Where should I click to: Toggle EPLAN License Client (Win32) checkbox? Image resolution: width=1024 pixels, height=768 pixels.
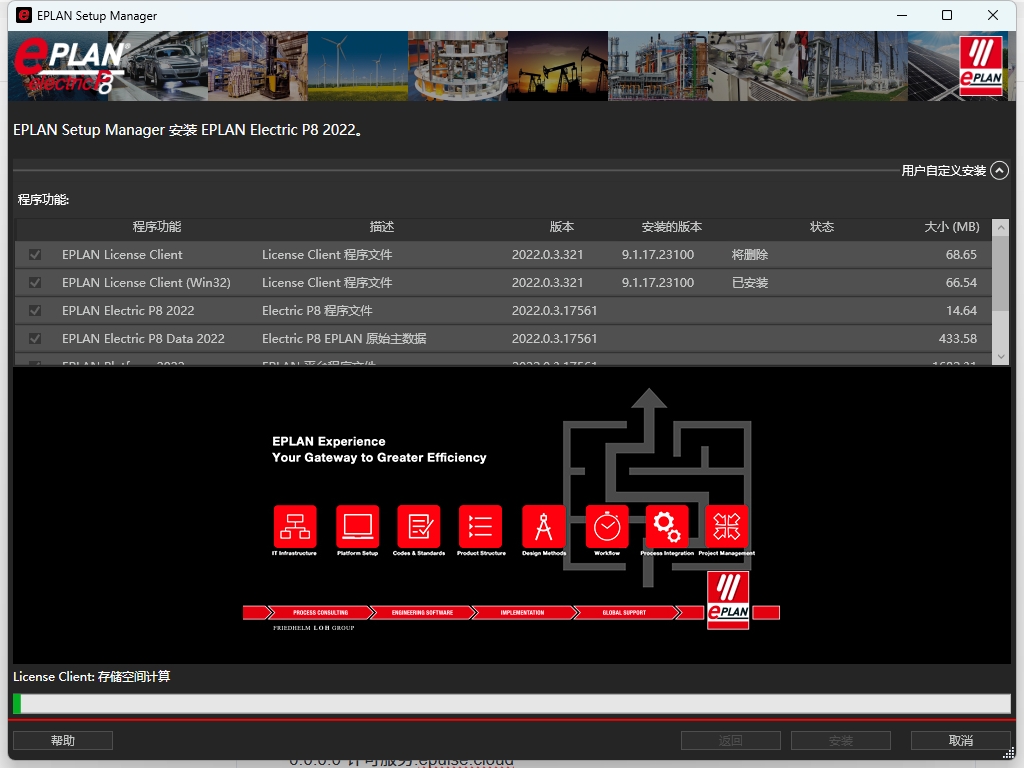[35, 283]
